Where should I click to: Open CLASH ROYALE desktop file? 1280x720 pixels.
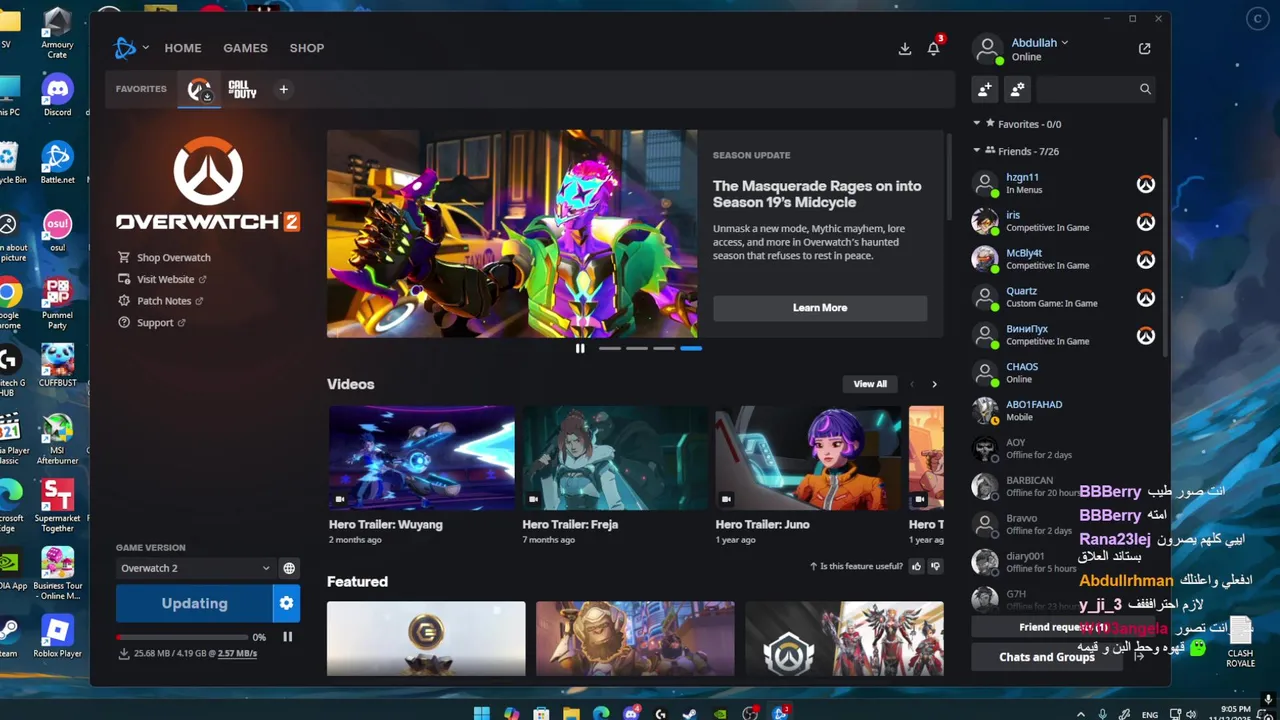1240,643
